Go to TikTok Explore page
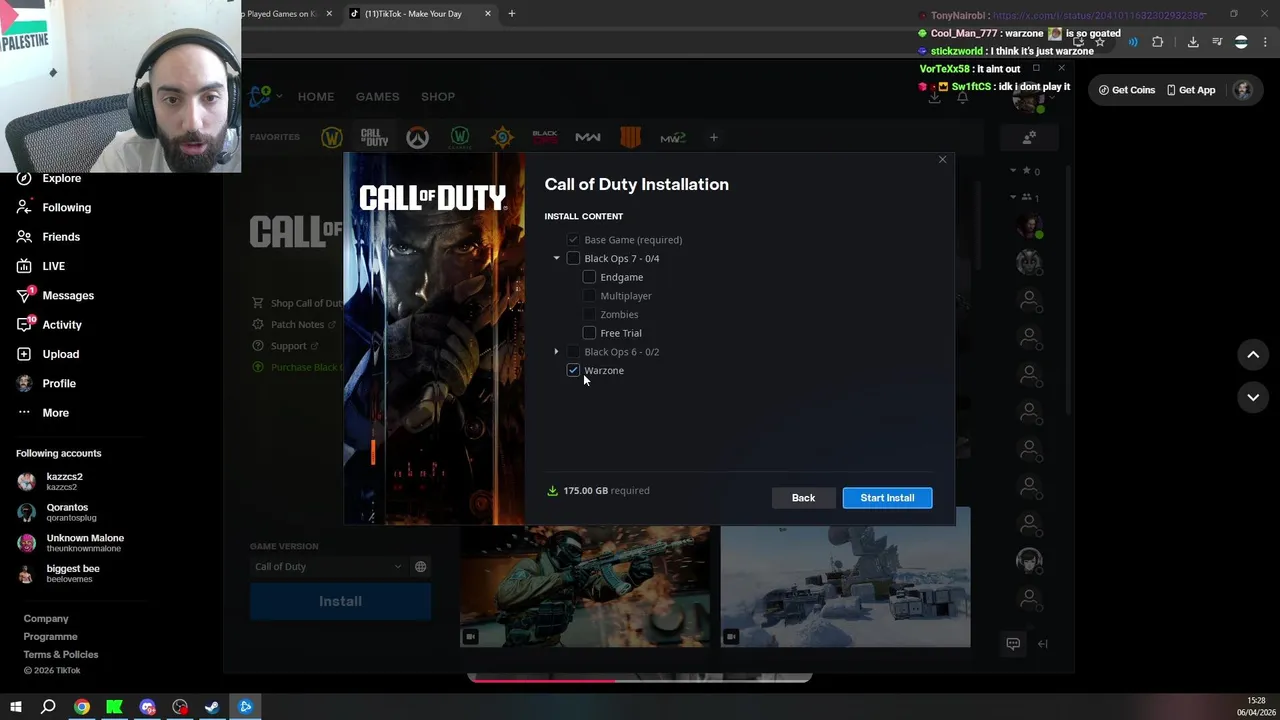The image size is (1280, 720). point(50,178)
